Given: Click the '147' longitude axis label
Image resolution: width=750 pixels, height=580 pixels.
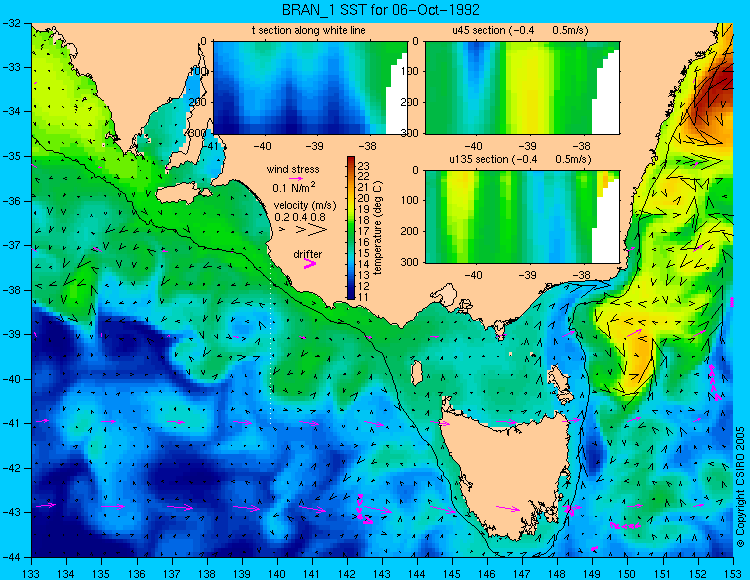Looking at the screenshot, I should tap(522, 573).
